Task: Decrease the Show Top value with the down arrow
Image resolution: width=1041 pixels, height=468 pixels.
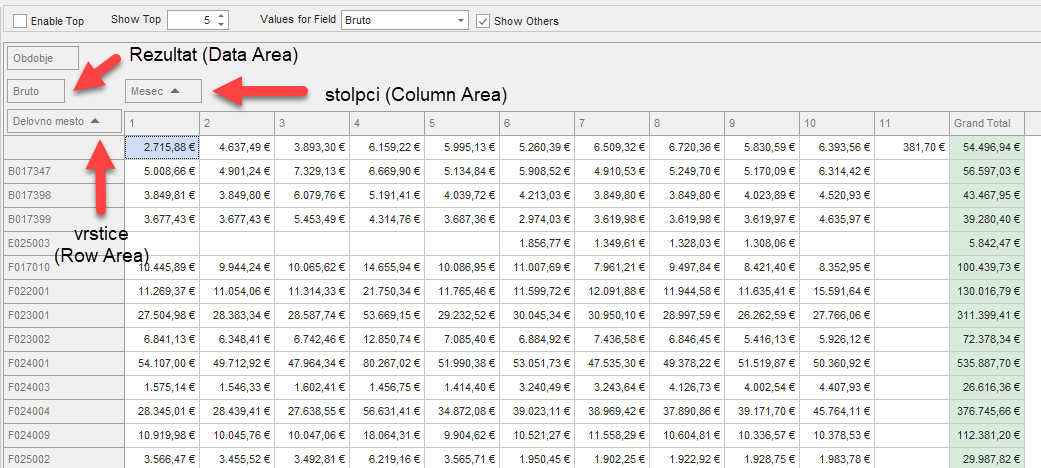Action: [222, 25]
